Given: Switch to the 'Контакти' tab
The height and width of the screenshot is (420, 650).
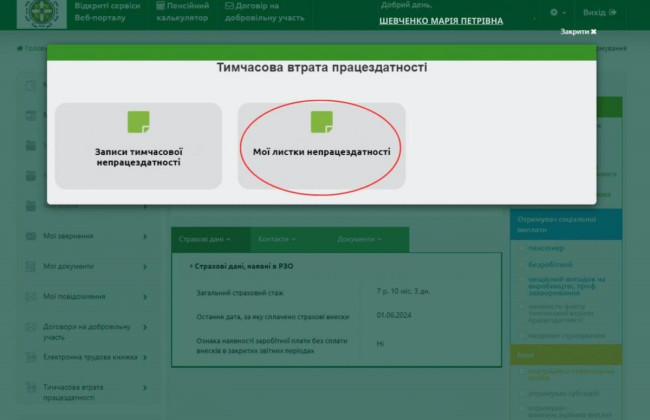Looking at the screenshot, I should click(276, 239).
